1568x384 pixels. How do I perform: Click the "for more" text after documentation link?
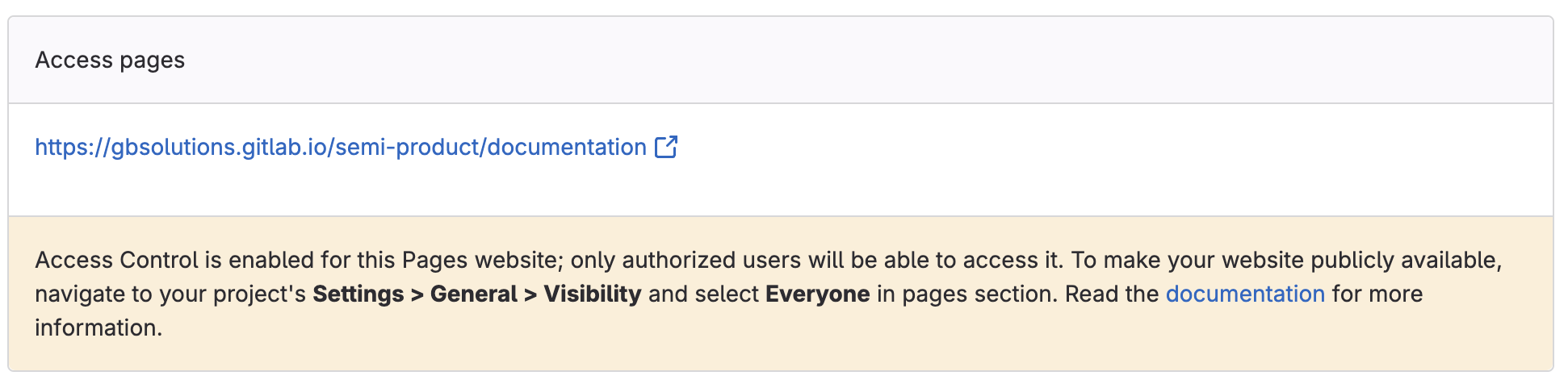pos(1377,294)
